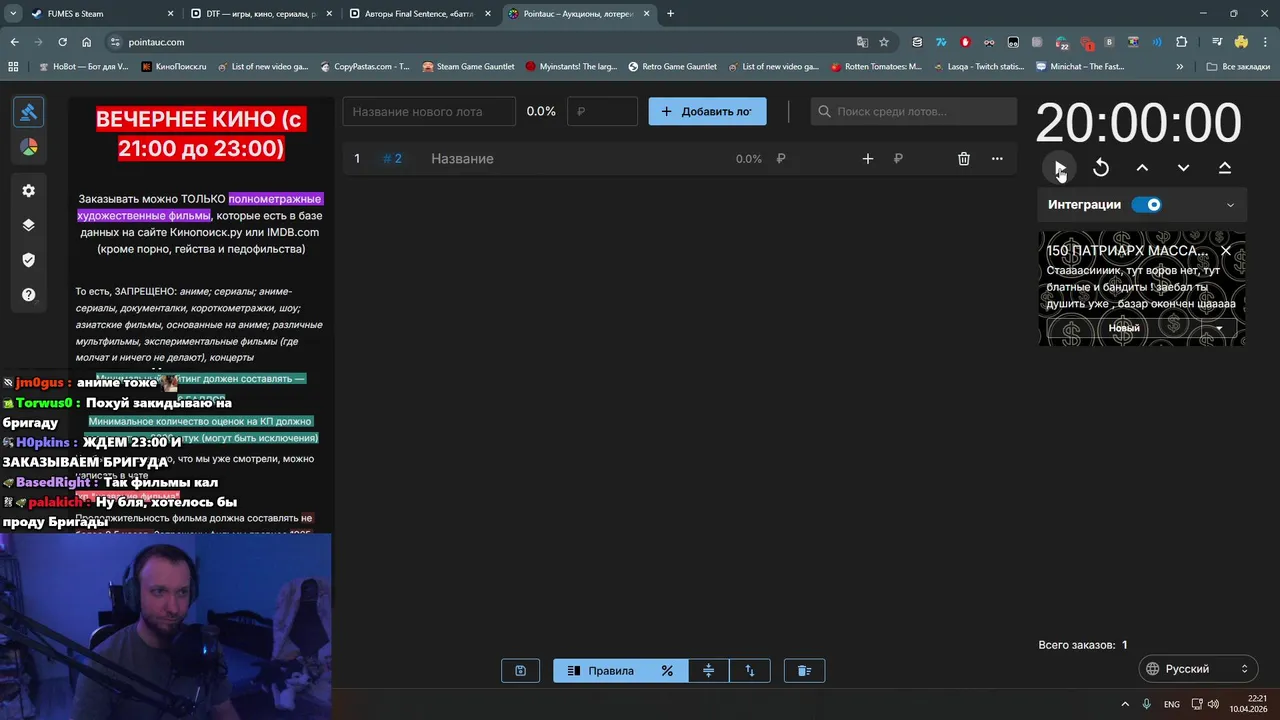Viewport: 1280px width, 720px height.
Task: Click the pointauc.com address bar
Action: [x=480, y=42]
